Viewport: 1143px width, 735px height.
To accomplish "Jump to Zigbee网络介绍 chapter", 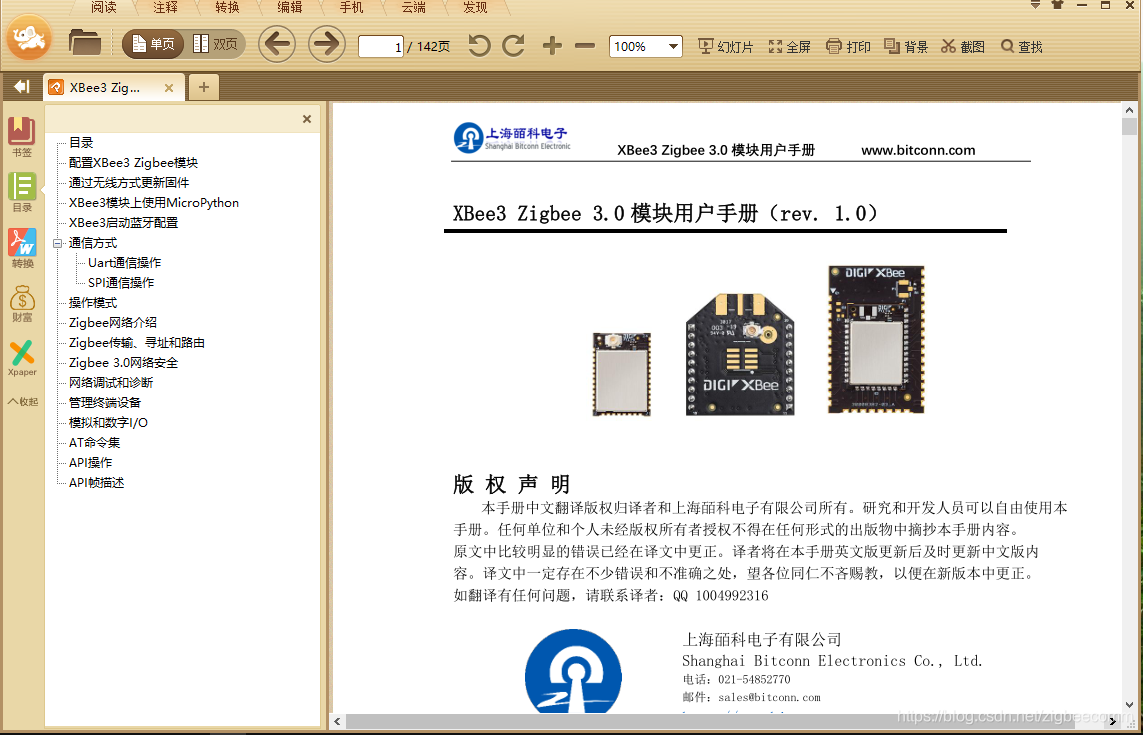I will pyautogui.click(x=113, y=322).
